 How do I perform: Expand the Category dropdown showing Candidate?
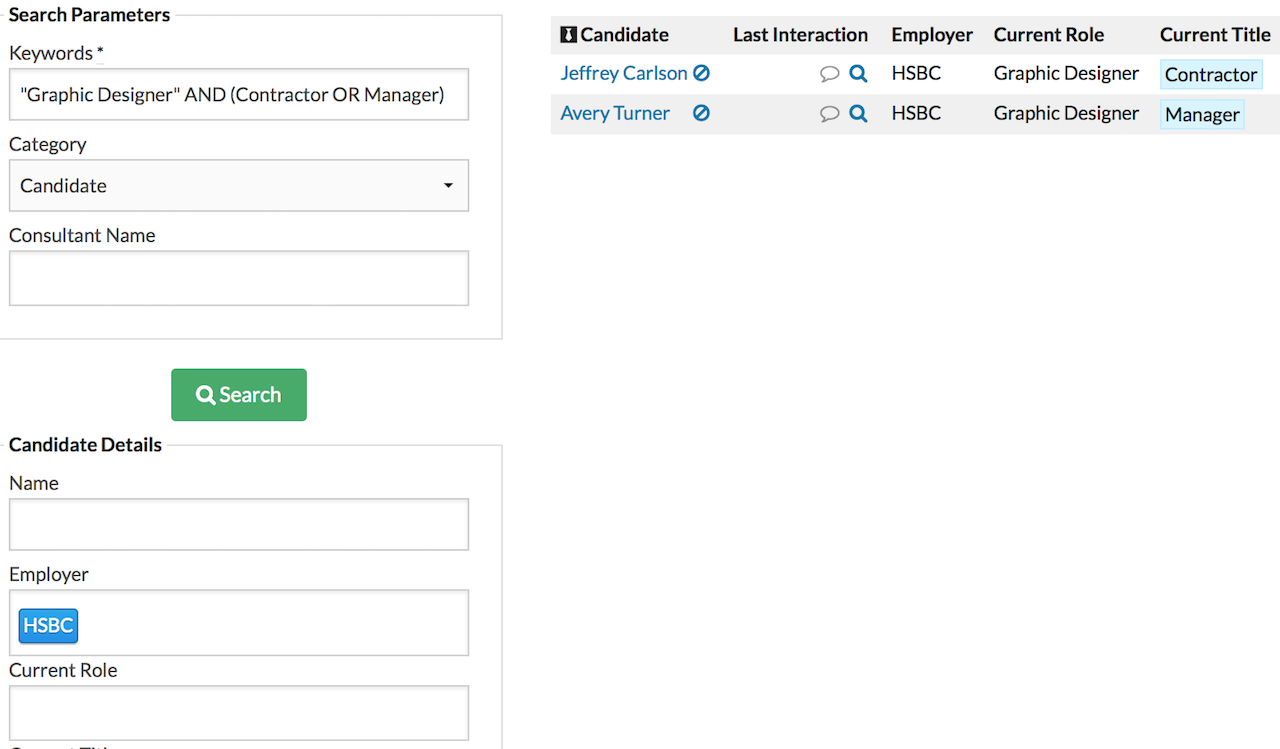[x=238, y=185]
